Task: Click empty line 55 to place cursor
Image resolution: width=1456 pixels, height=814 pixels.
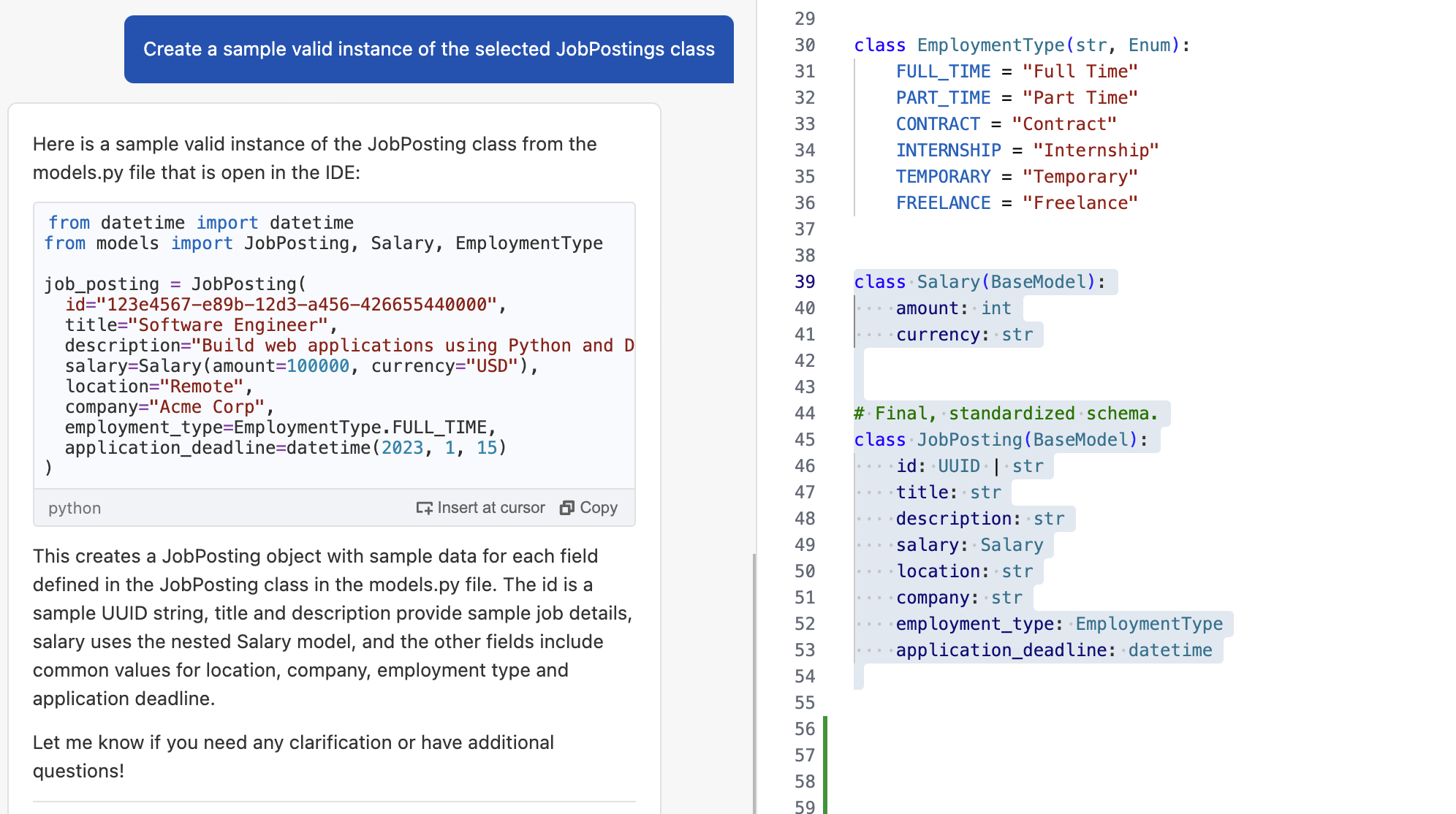Action: point(950,702)
